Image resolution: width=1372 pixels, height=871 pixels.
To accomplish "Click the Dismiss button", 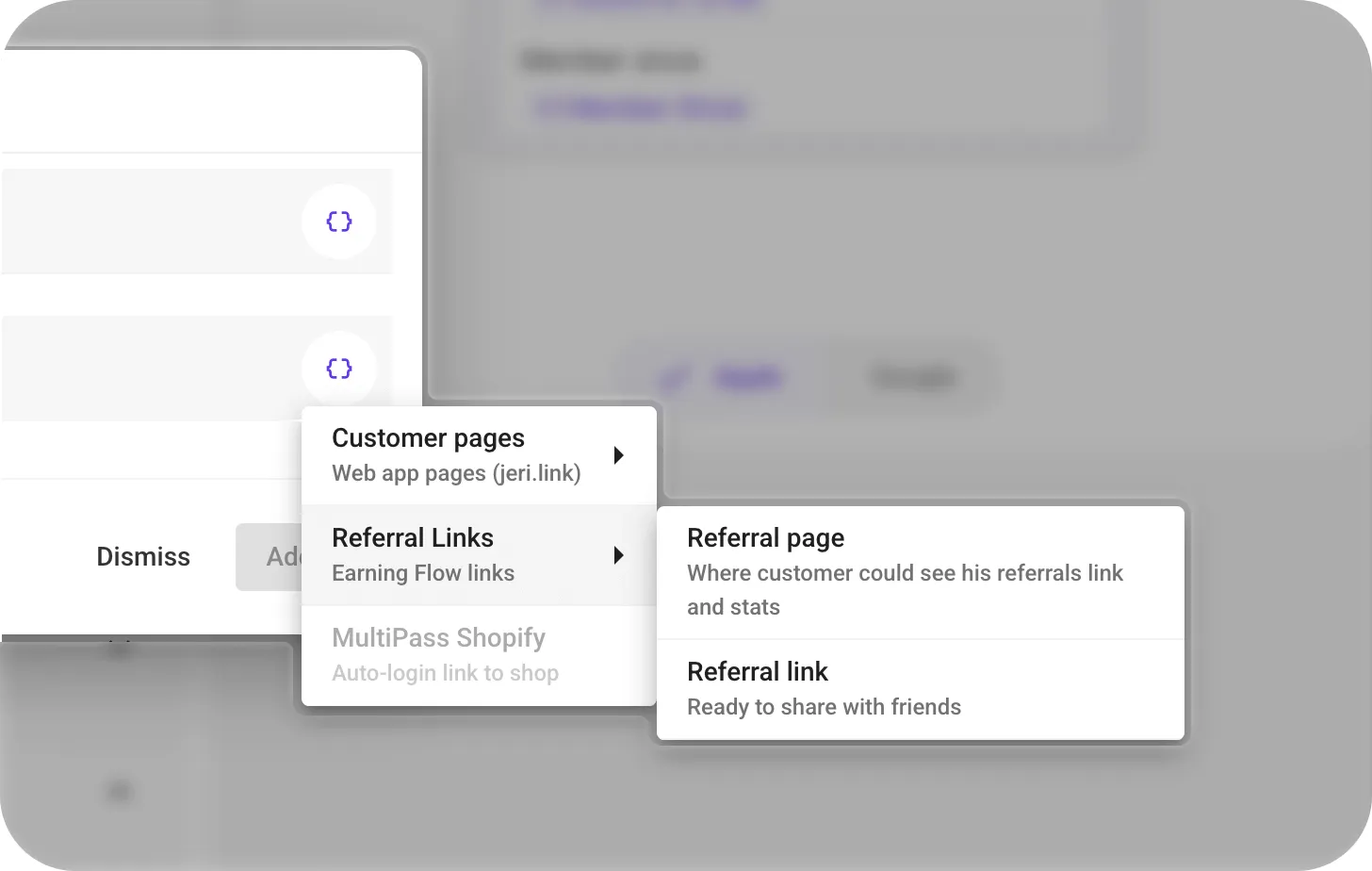I will 143,556.
